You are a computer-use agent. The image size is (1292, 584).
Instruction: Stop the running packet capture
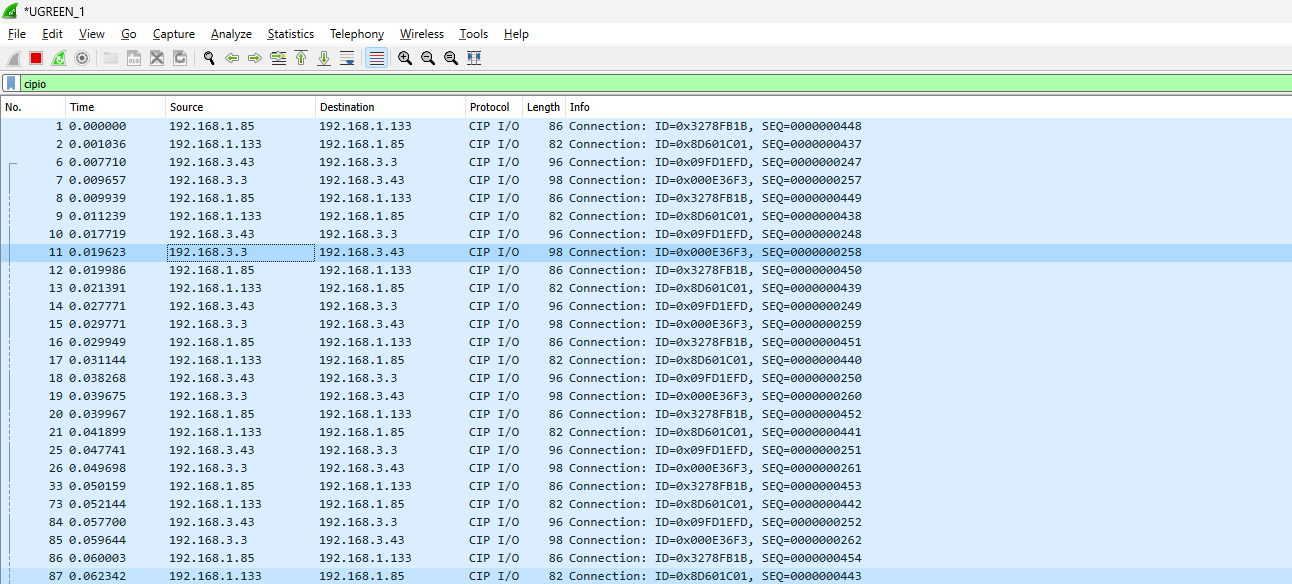point(36,58)
